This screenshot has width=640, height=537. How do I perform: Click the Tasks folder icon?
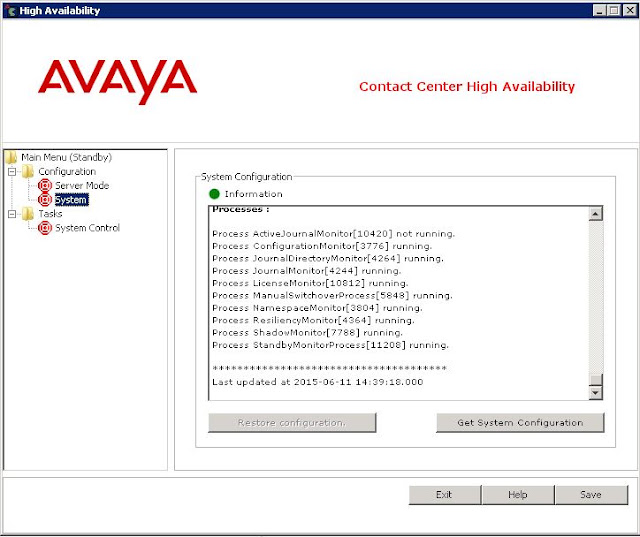pos(28,214)
